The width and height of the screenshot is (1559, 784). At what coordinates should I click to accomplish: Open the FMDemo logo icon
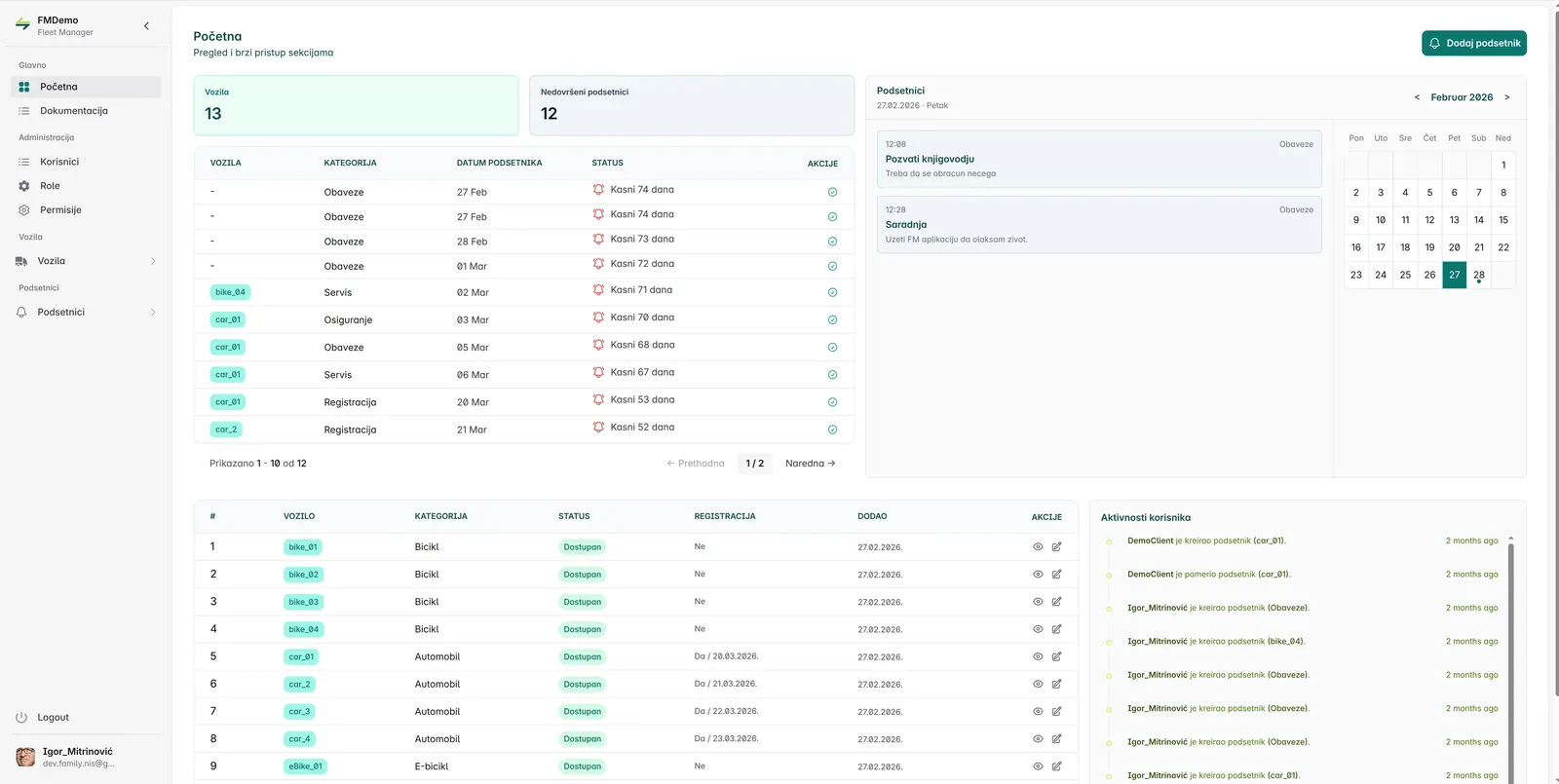[x=22, y=24]
